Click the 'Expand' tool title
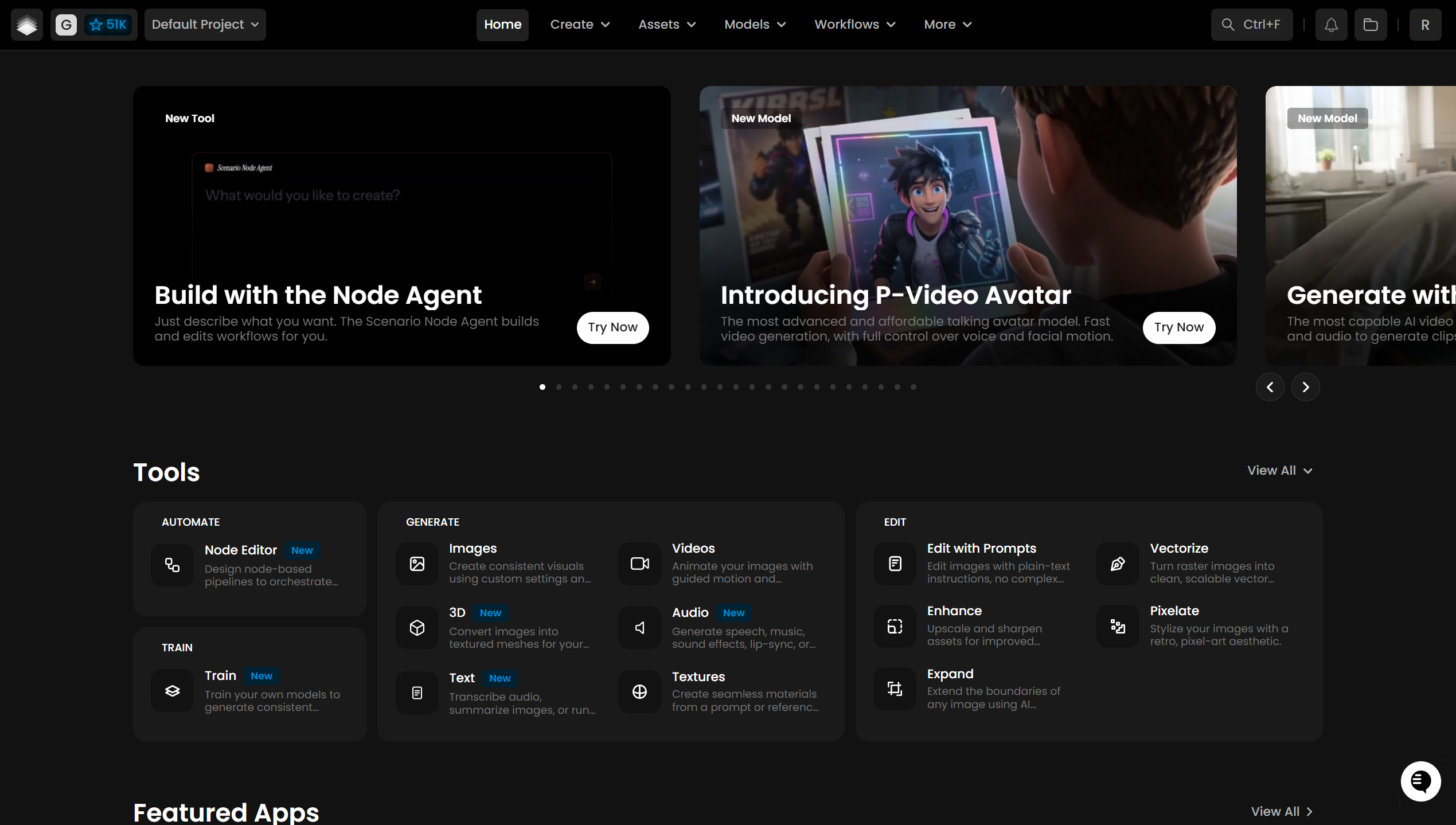Screen dimensions: 1456x825 click(x=950, y=674)
